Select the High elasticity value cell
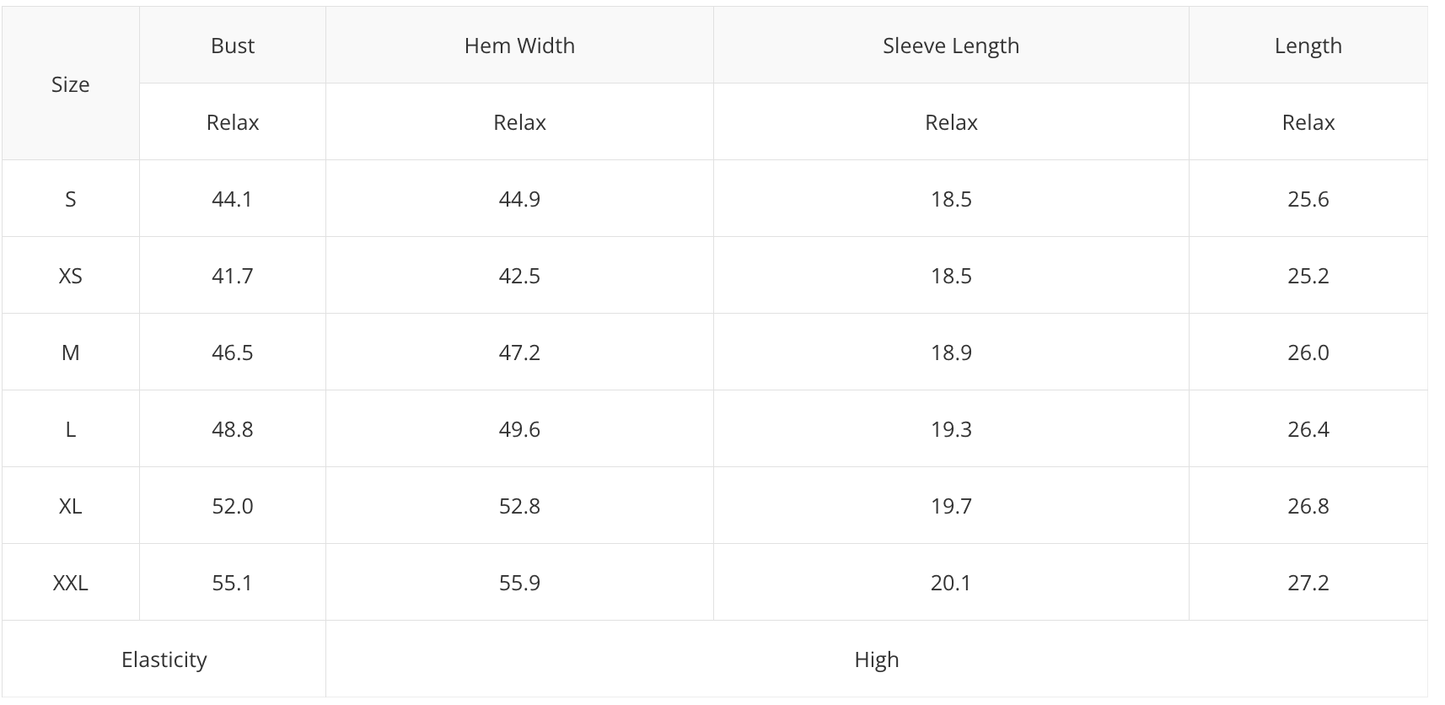This screenshot has height=705, width=1445. [876, 660]
